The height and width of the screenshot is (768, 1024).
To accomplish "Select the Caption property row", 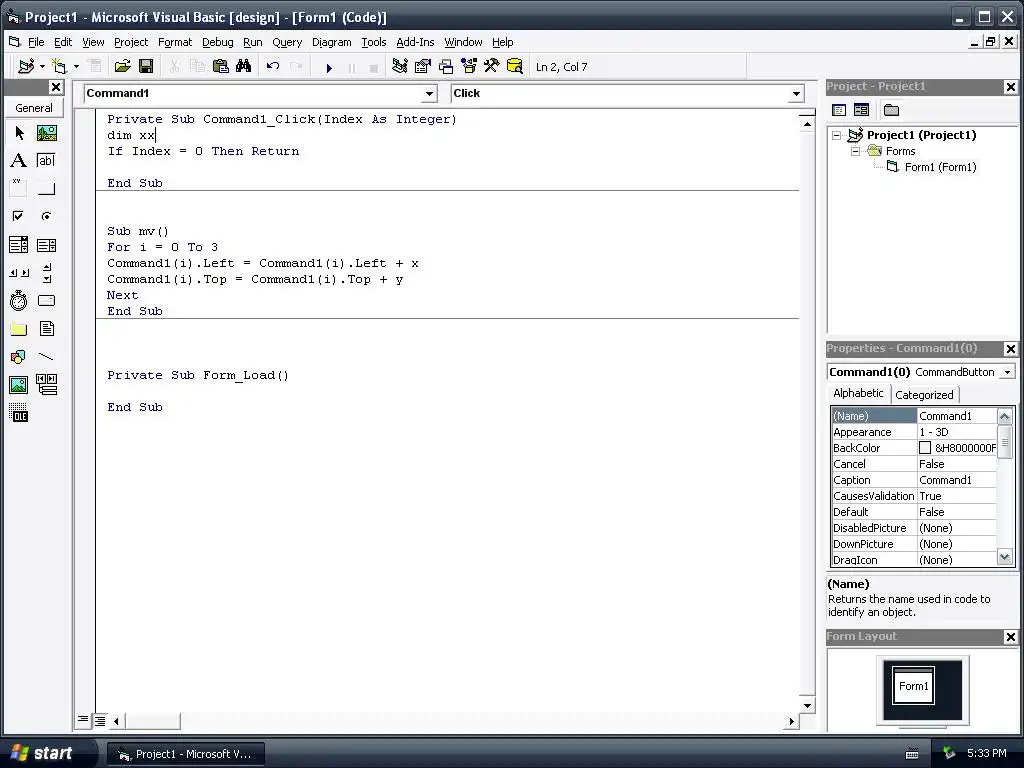I will point(914,480).
